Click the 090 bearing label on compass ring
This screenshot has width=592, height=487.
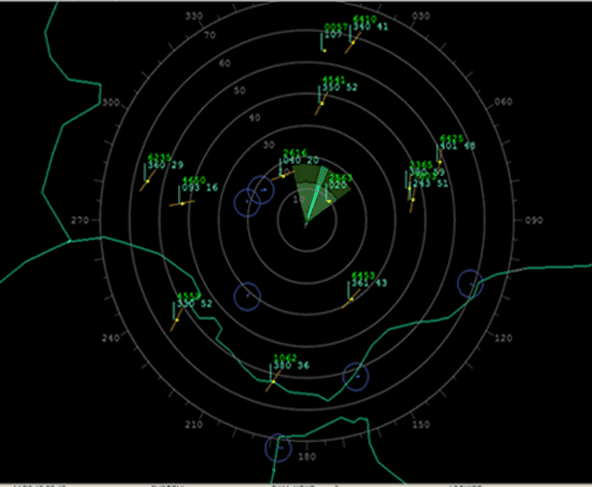[x=533, y=220]
